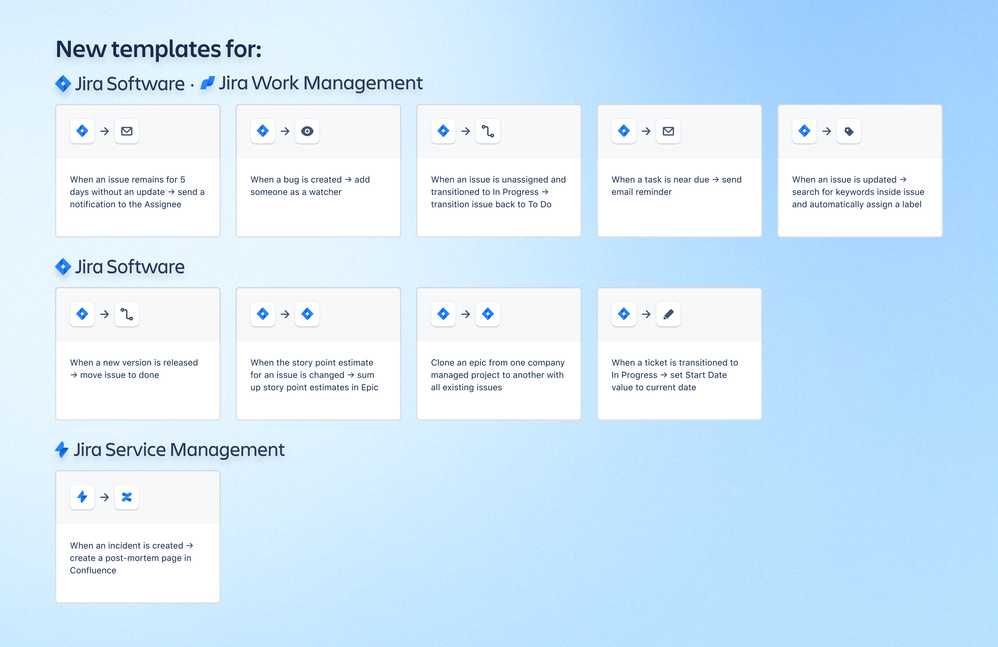Click the Jira icon in the 'issue is unassigned' card
Viewport: 998px width, 647px height.
click(444, 131)
